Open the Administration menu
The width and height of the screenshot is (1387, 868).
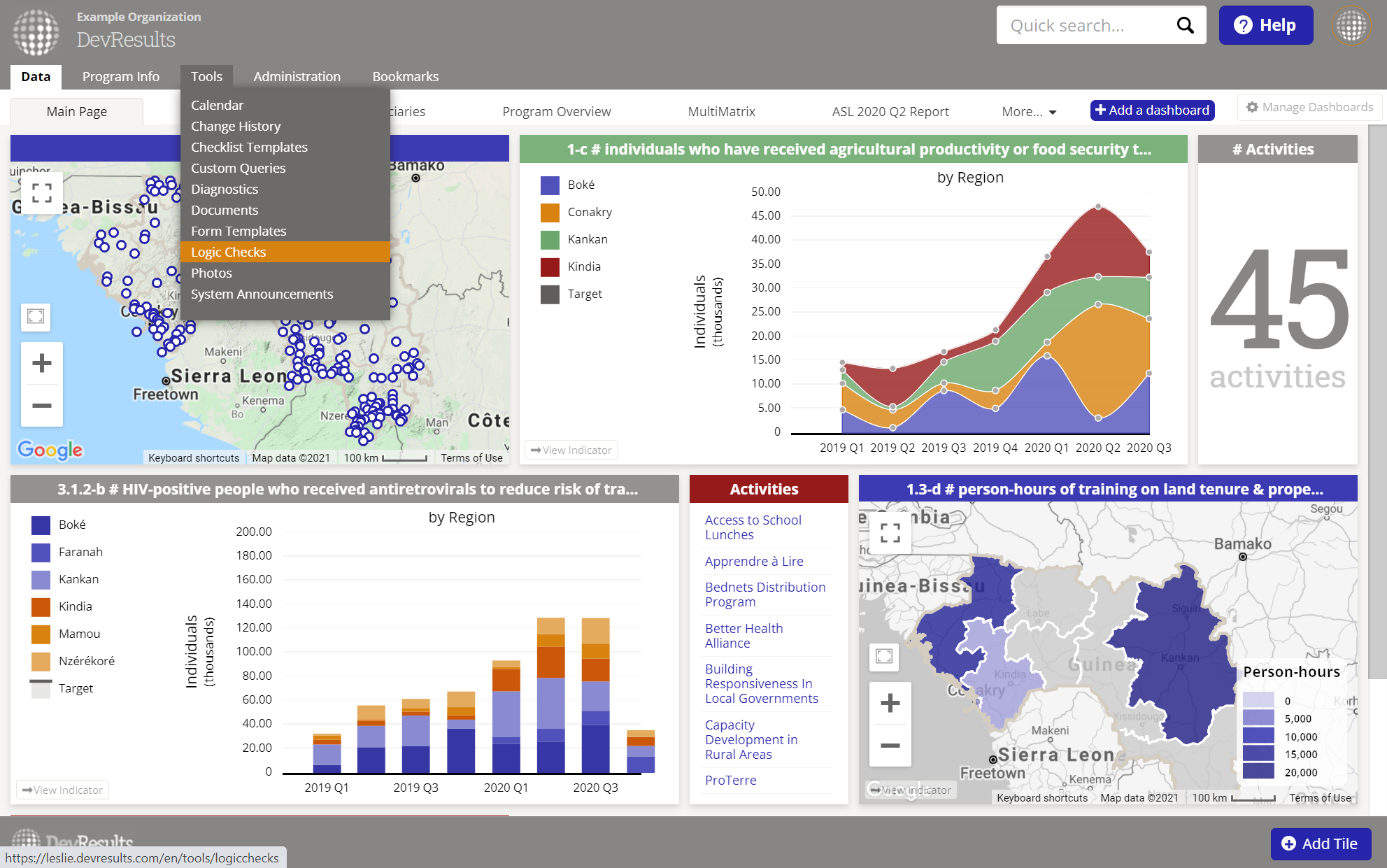click(297, 76)
